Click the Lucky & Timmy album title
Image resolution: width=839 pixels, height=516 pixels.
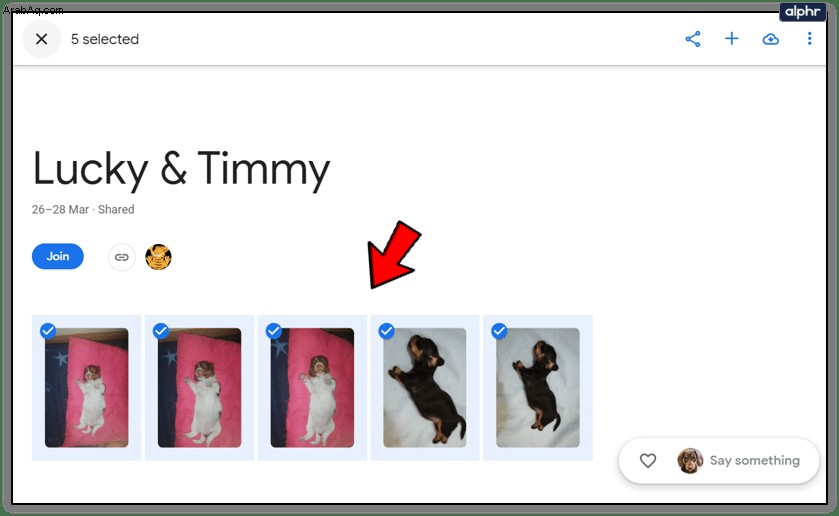point(181,169)
